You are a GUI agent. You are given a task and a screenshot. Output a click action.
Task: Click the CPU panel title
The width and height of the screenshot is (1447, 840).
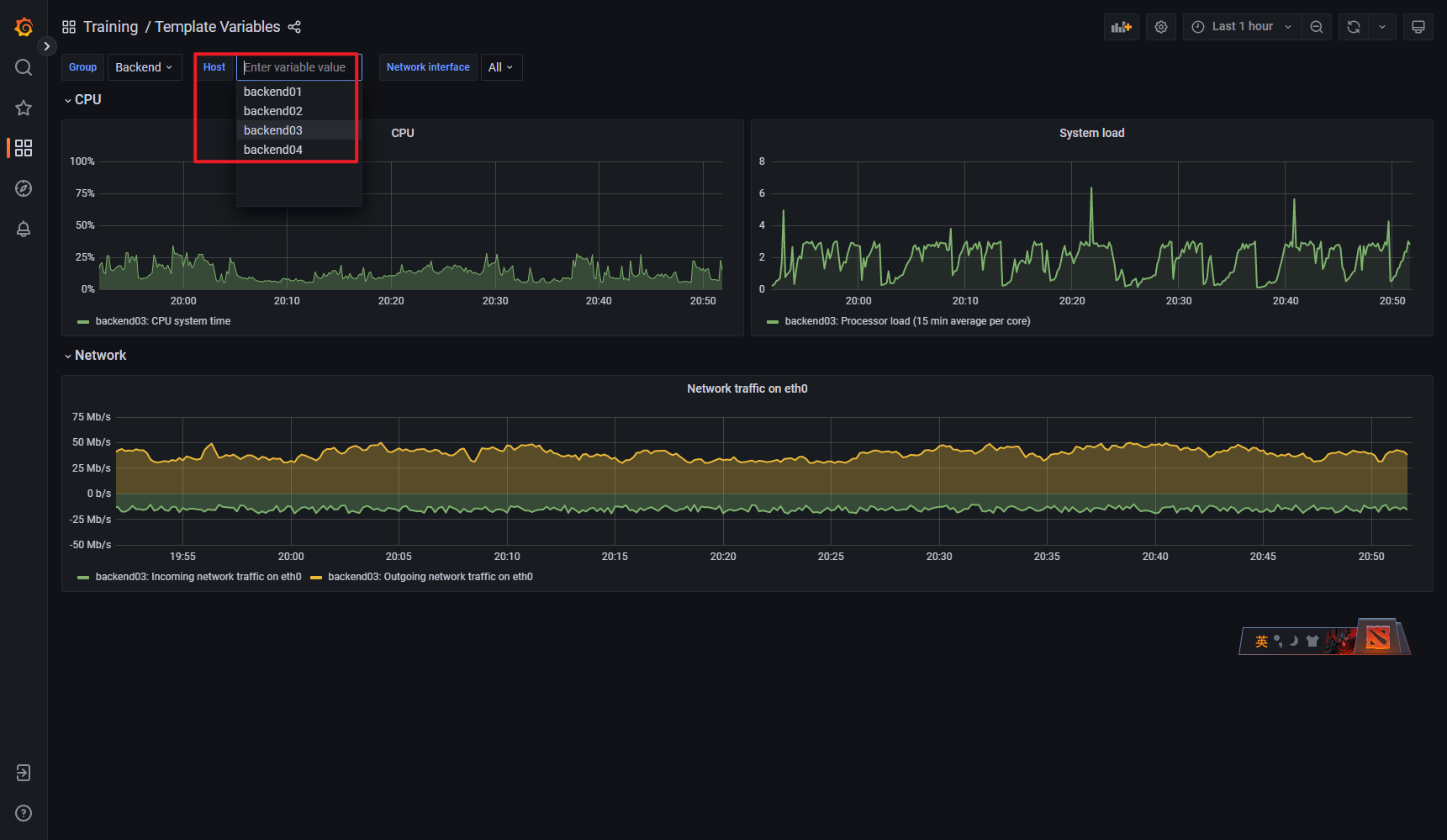tap(403, 133)
